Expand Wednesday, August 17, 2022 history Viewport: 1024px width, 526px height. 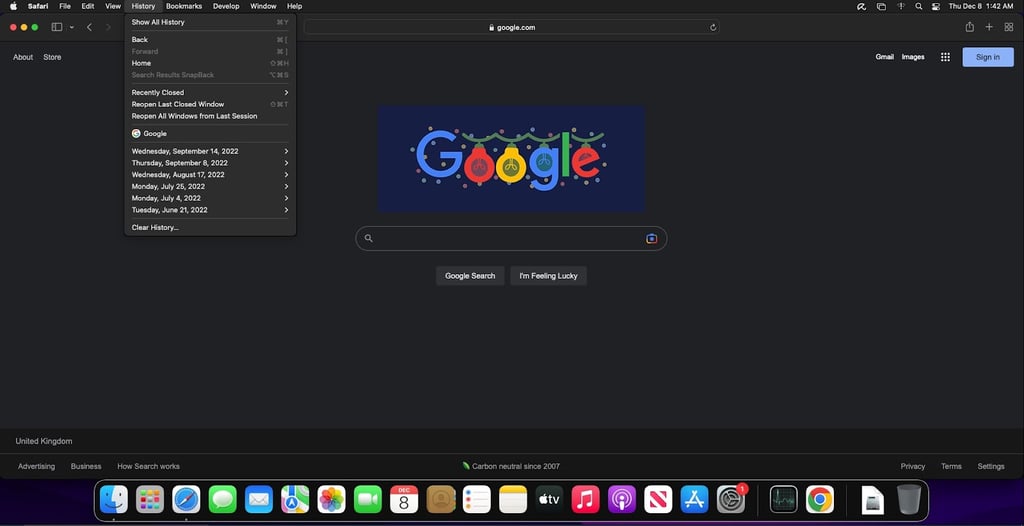pos(210,174)
